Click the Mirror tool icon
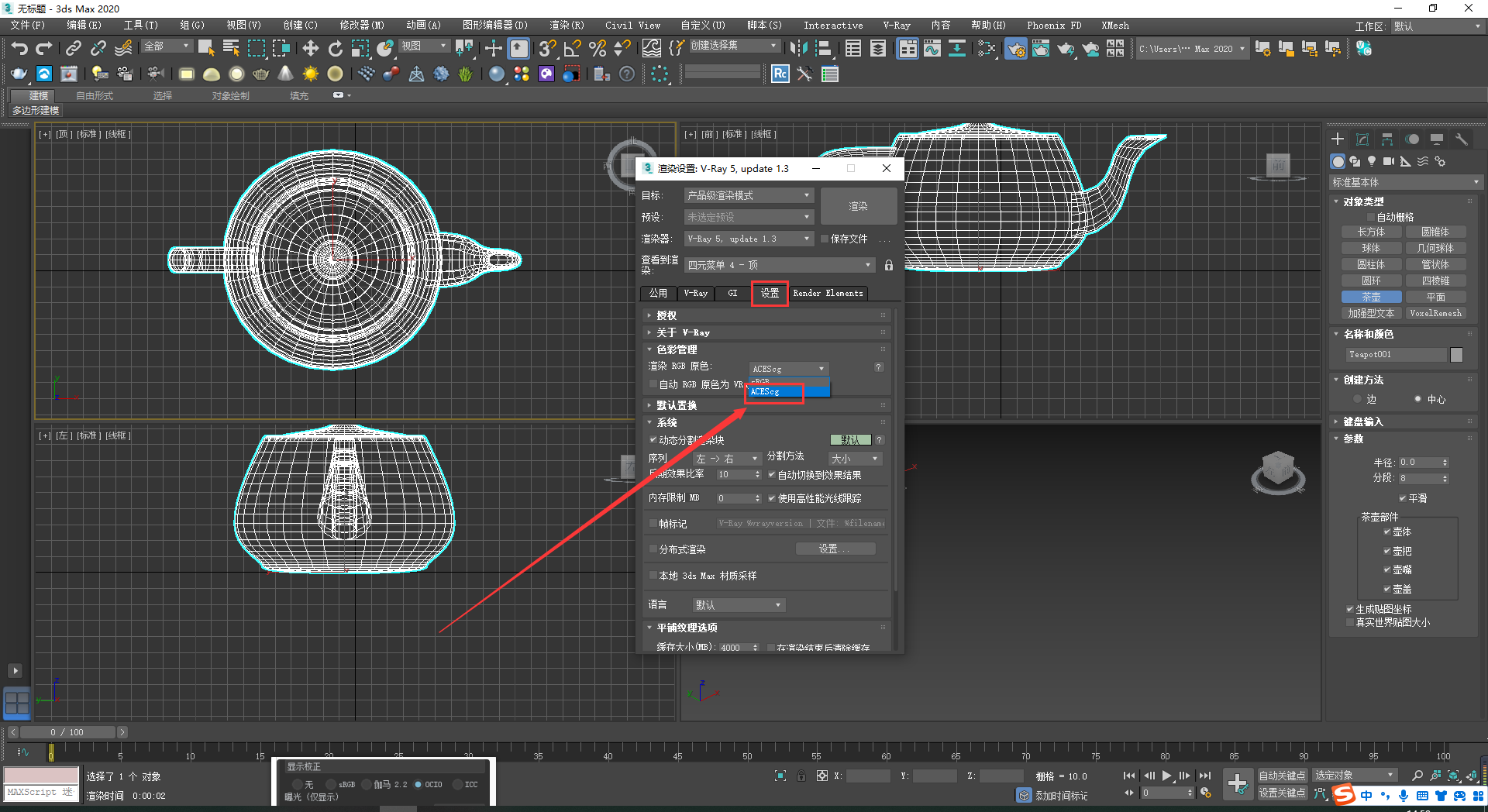 tap(798, 49)
